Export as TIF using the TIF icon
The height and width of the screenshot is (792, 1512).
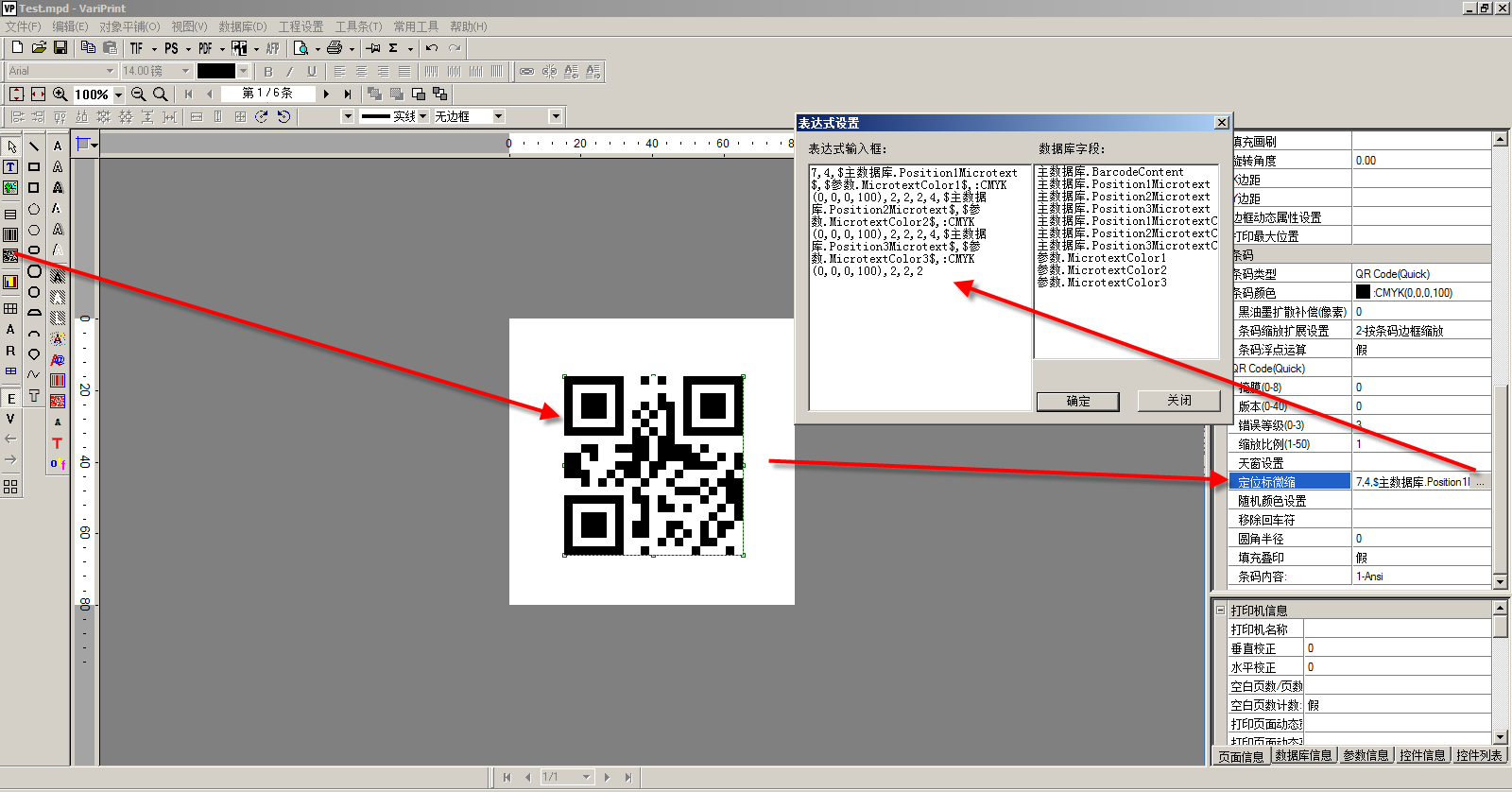pos(137,48)
